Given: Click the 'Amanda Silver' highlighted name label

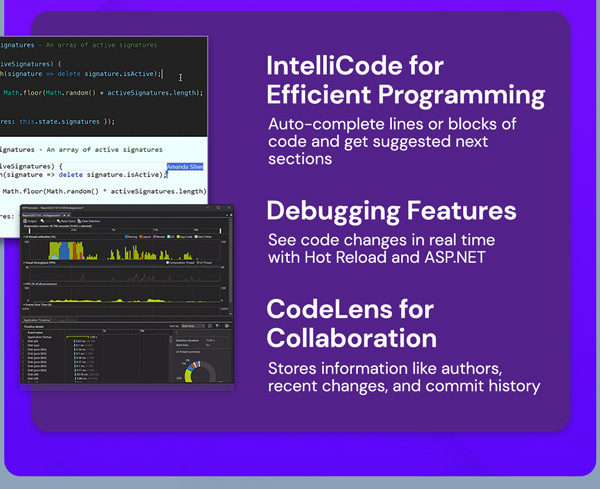Looking at the screenshot, I should 185,167.
